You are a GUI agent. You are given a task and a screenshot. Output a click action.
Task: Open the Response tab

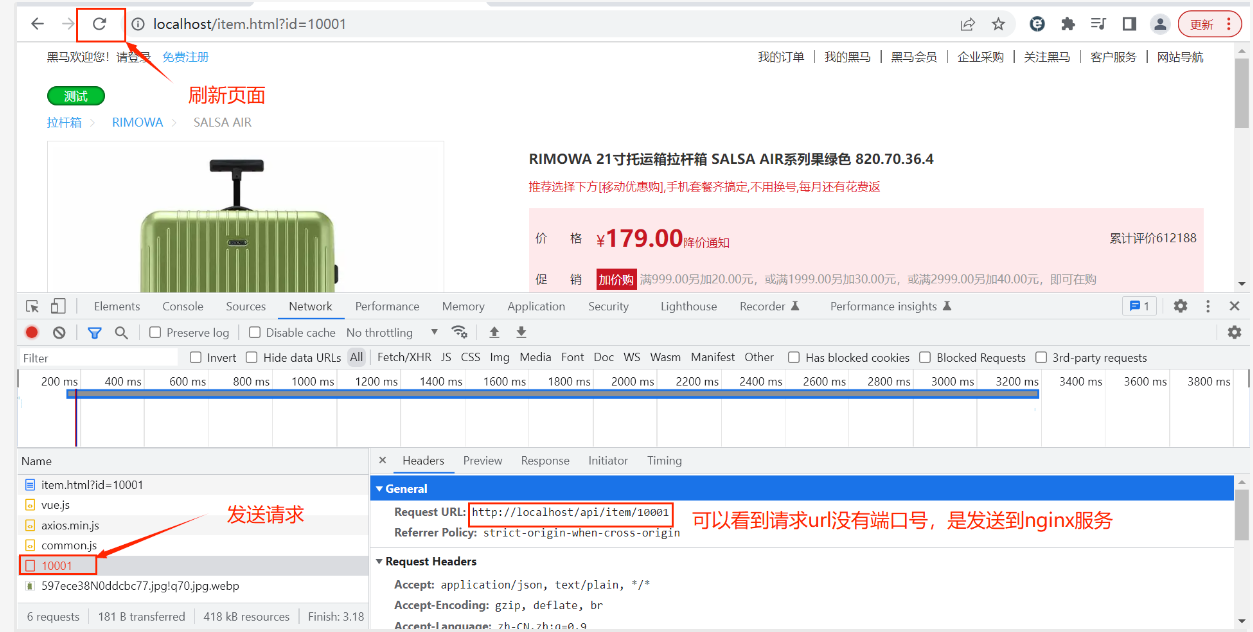tap(545, 461)
